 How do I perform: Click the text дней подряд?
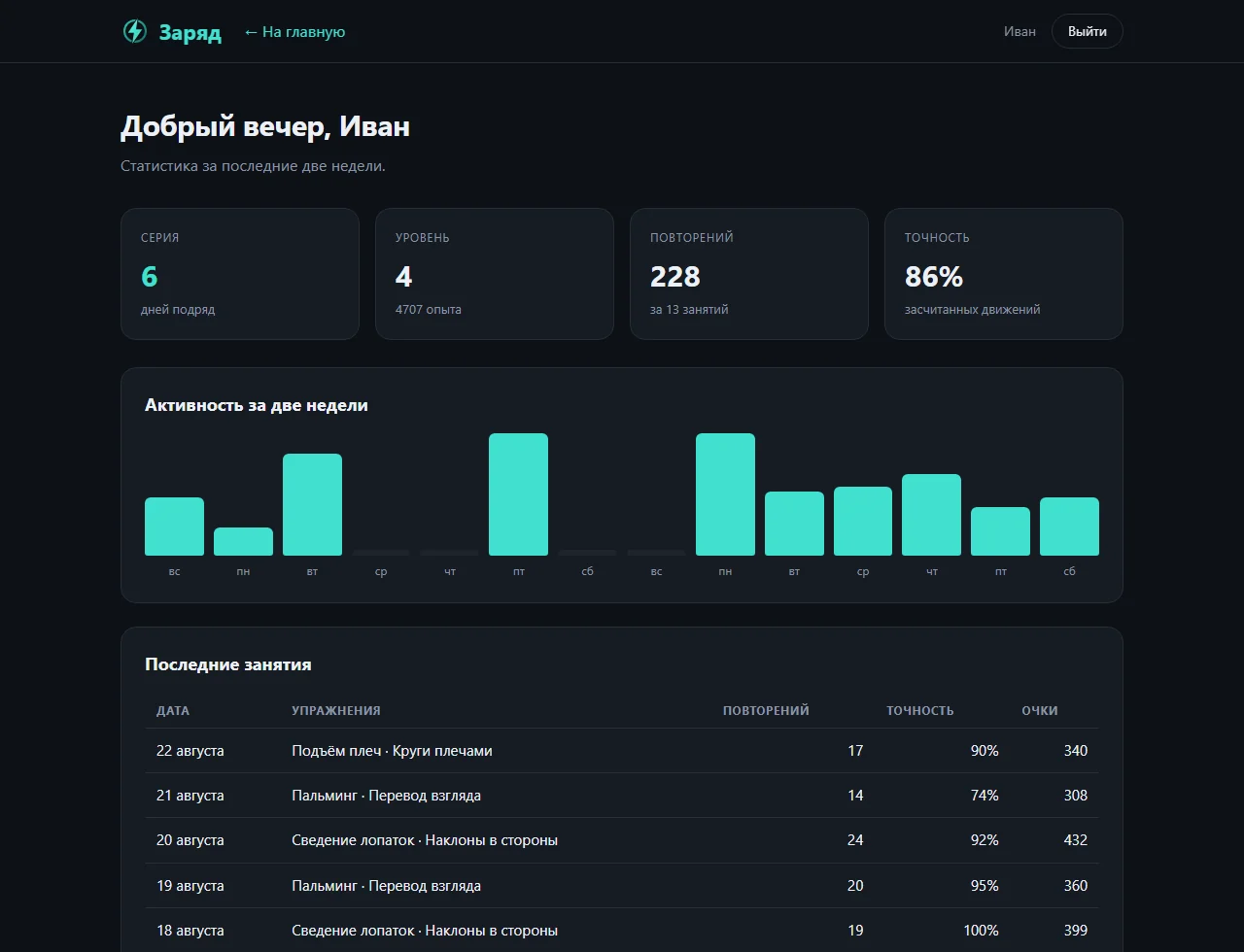tap(178, 310)
